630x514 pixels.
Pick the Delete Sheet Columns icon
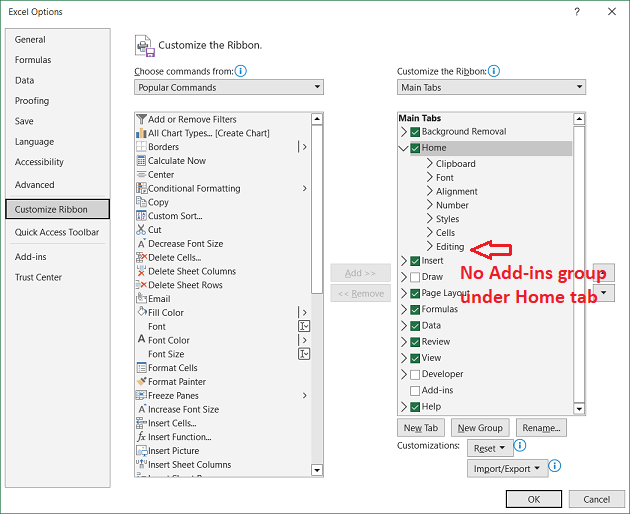[141, 271]
